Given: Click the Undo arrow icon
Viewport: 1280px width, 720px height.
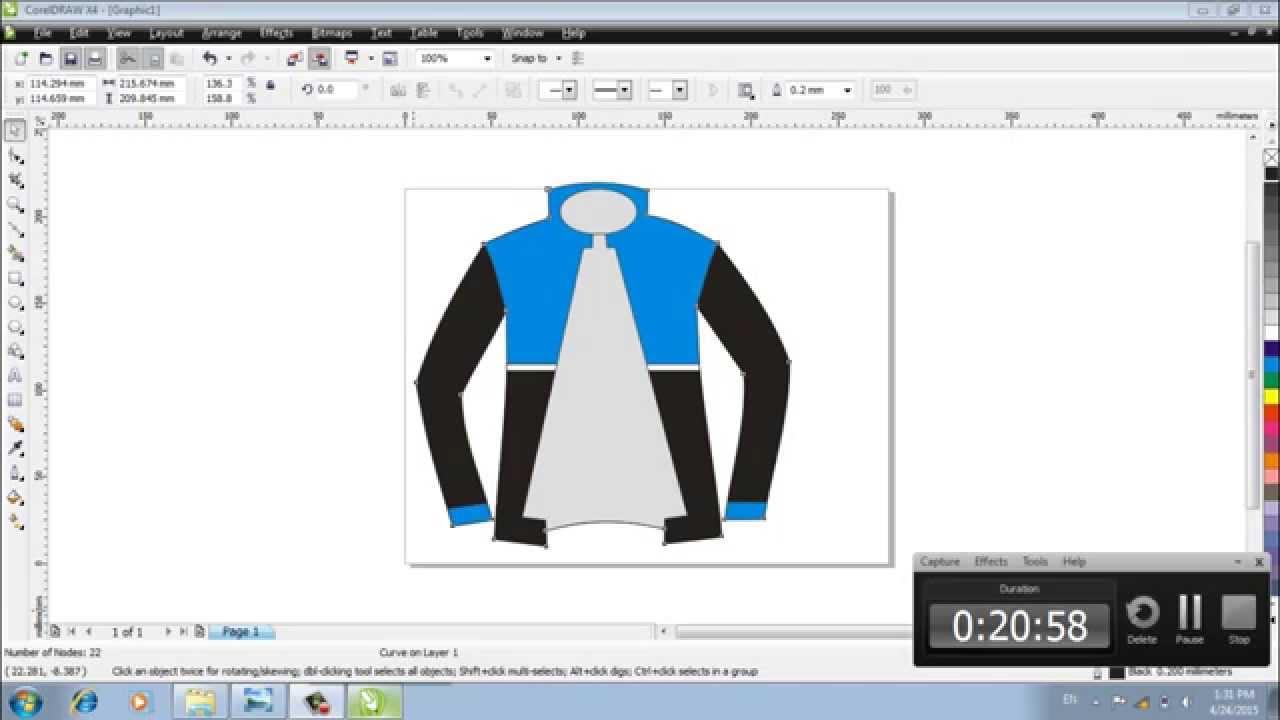Looking at the screenshot, I should (209, 59).
